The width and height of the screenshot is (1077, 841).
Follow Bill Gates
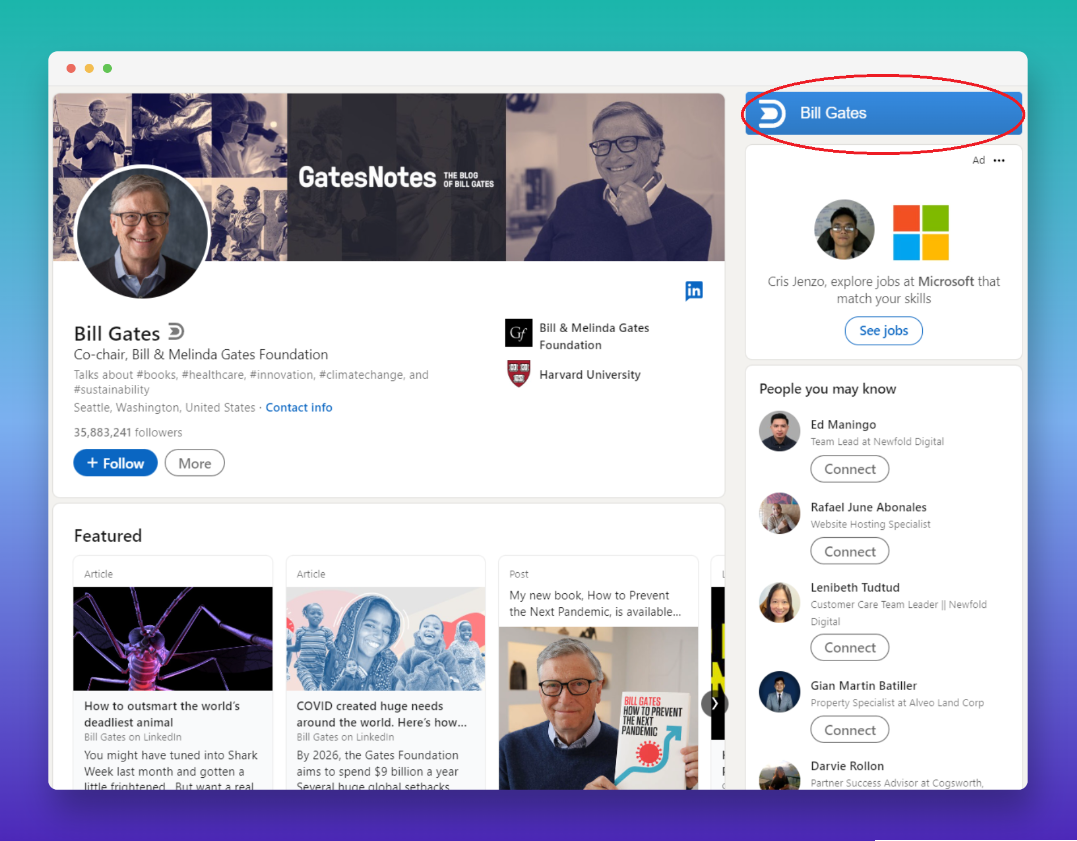coord(115,463)
